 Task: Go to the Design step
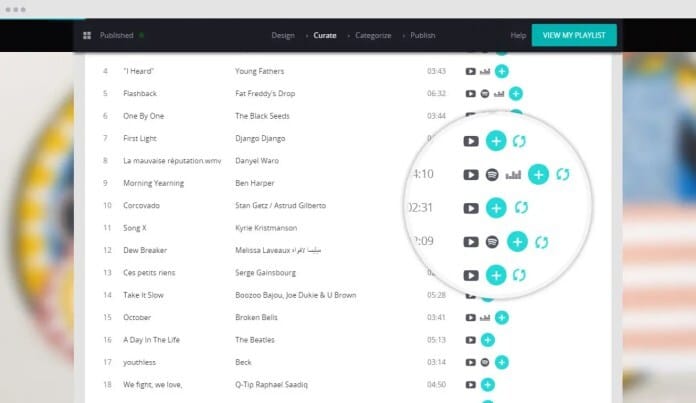tap(283, 36)
